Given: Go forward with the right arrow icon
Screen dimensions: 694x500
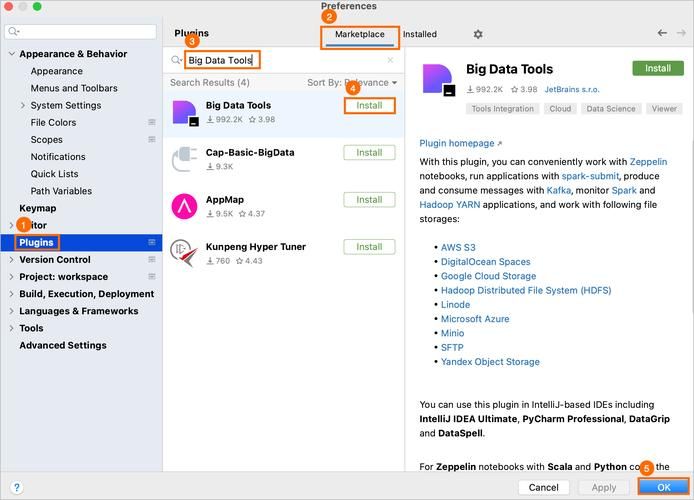Looking at the screenshot, I should [681, 33].
